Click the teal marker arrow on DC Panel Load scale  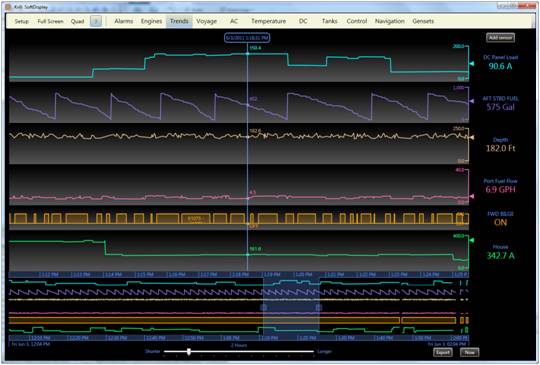click(x=472, y=63)
